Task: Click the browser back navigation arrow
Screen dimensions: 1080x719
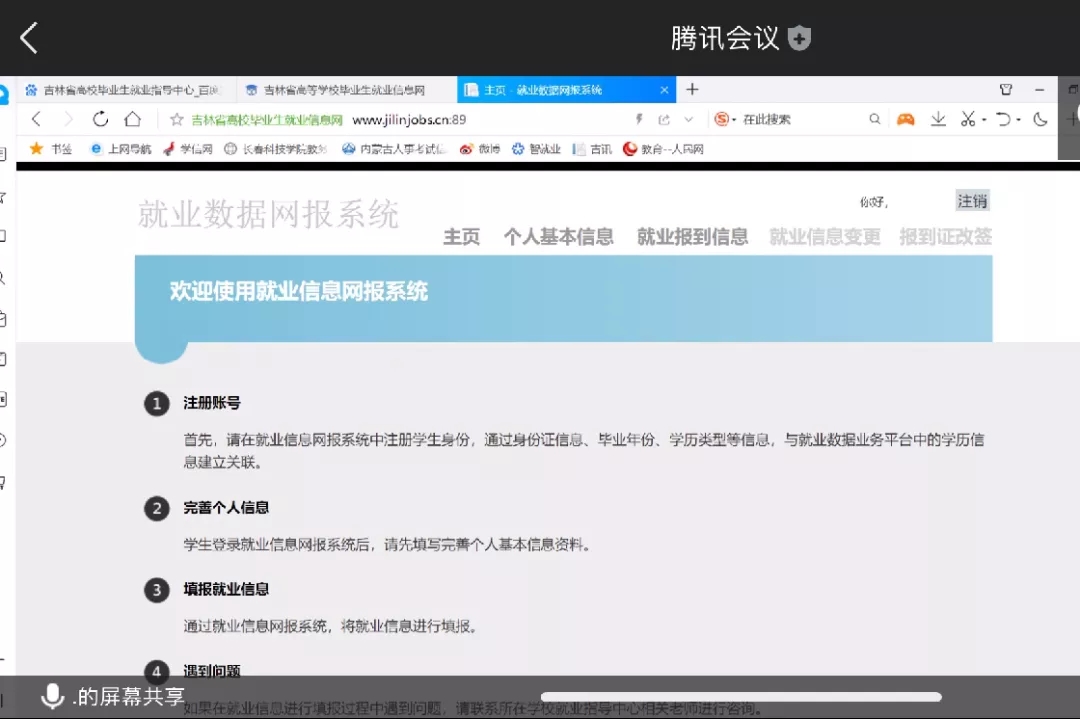Action: tap(36, 119)
